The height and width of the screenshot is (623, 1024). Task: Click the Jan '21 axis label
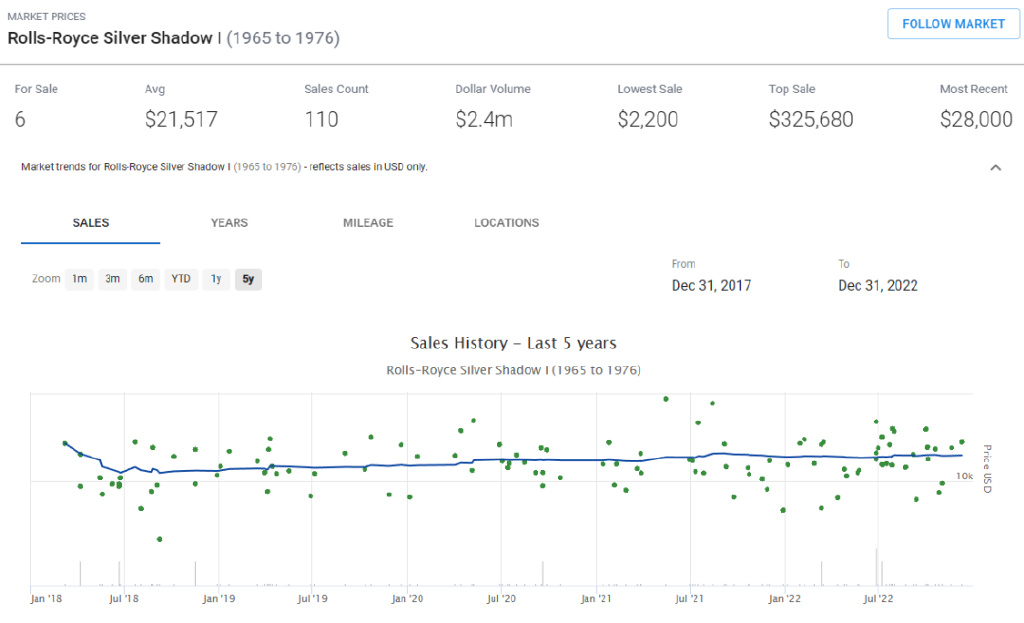[x=596, y=598]
